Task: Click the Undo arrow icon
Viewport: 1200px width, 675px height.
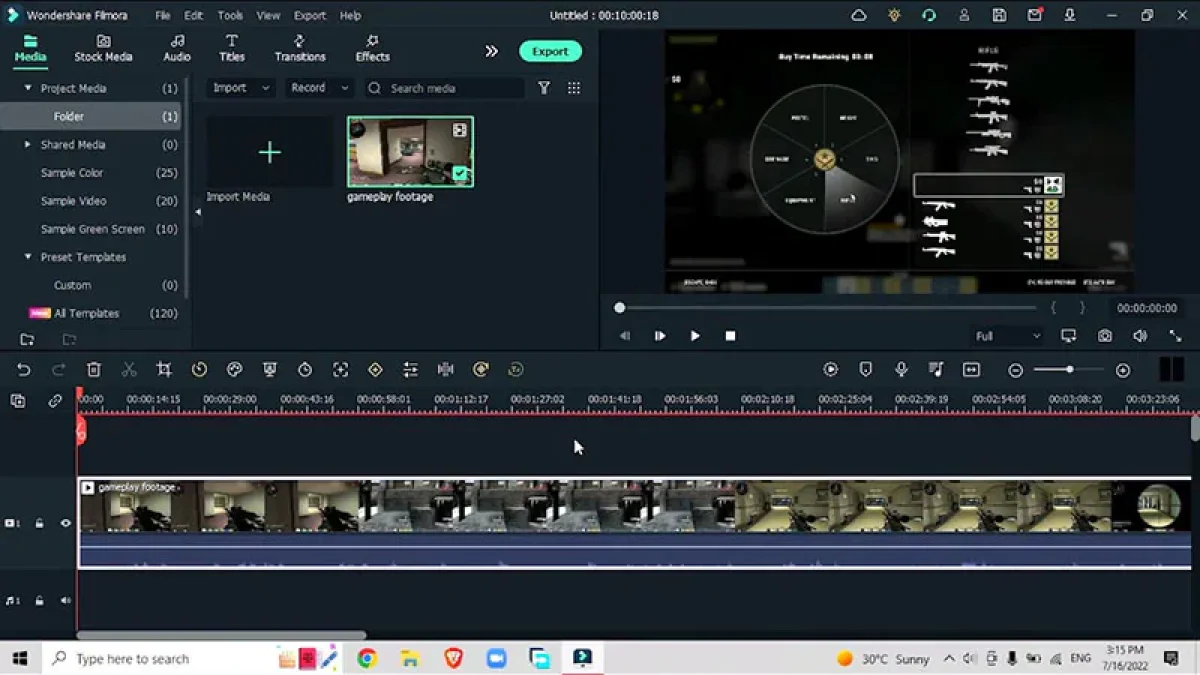Action: click(x=24, y=370)
